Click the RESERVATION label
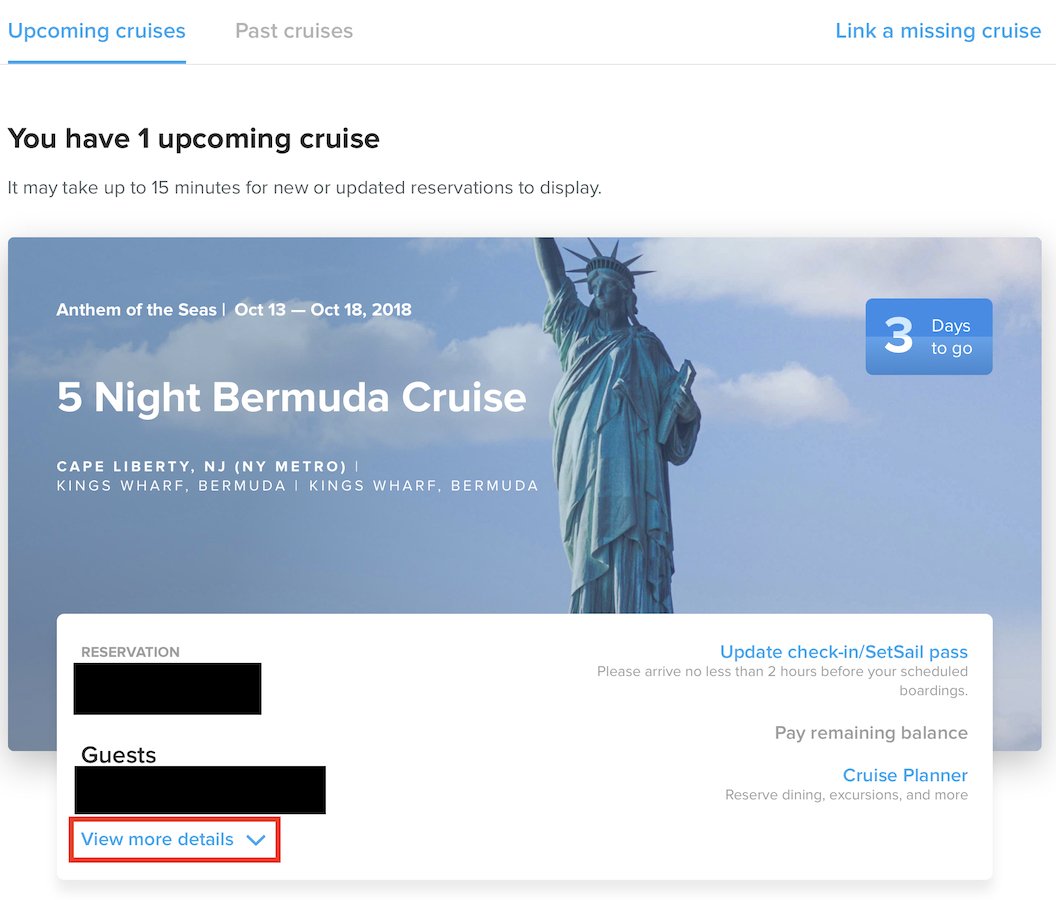The image size is (1056, 900). (x=130, y=652)
